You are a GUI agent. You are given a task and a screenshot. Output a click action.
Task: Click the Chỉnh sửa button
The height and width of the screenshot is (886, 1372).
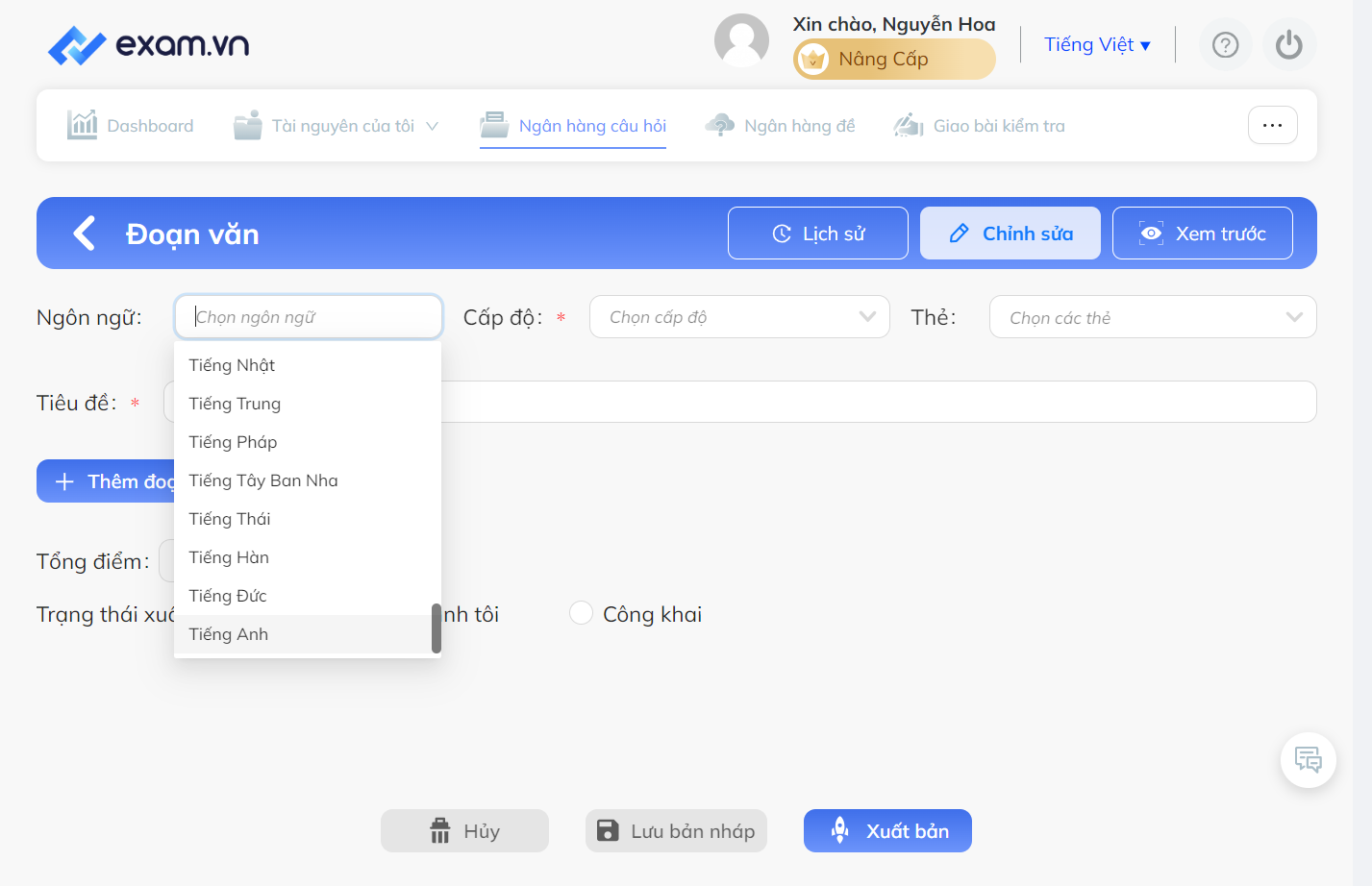[x=1010, y=234]
